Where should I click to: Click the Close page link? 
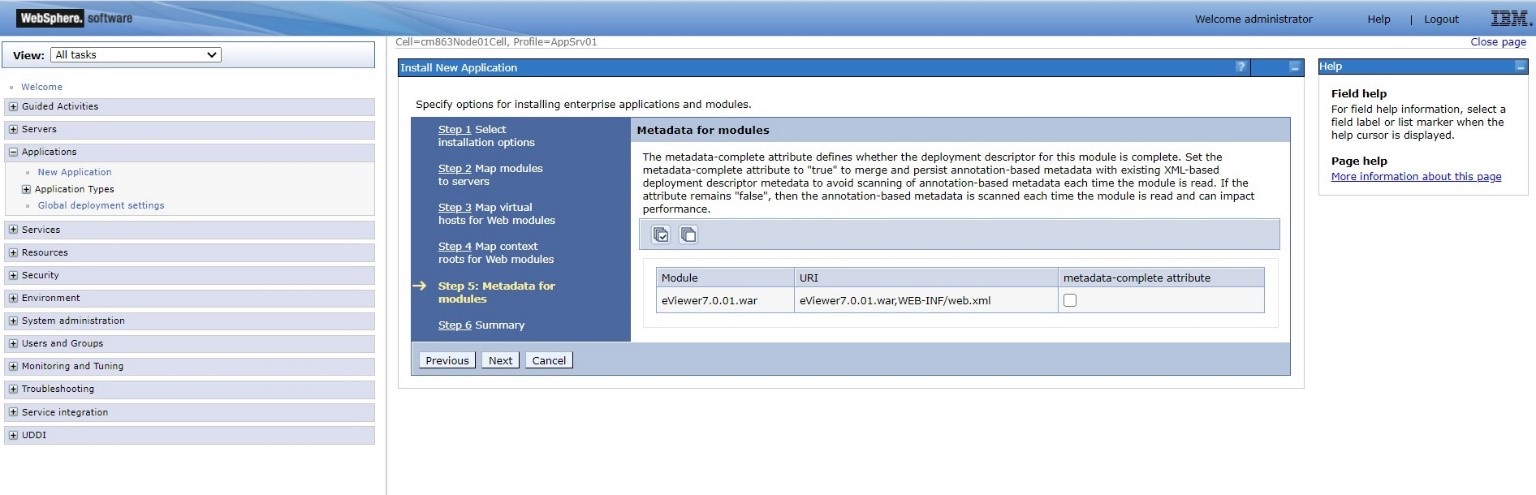1498,42
